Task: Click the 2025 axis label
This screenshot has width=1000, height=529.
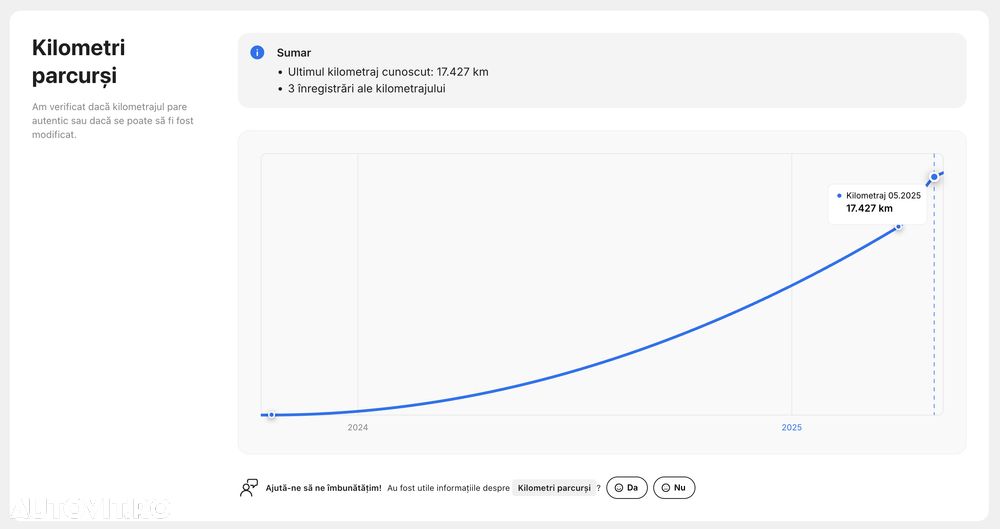Action: [791, 428]
